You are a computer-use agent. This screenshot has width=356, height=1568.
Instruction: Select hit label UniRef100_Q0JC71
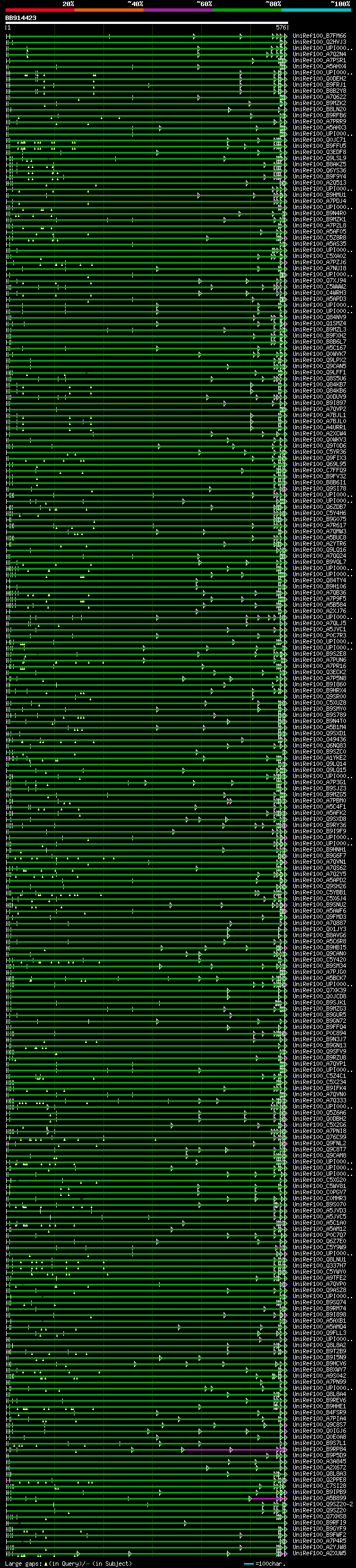319,140
